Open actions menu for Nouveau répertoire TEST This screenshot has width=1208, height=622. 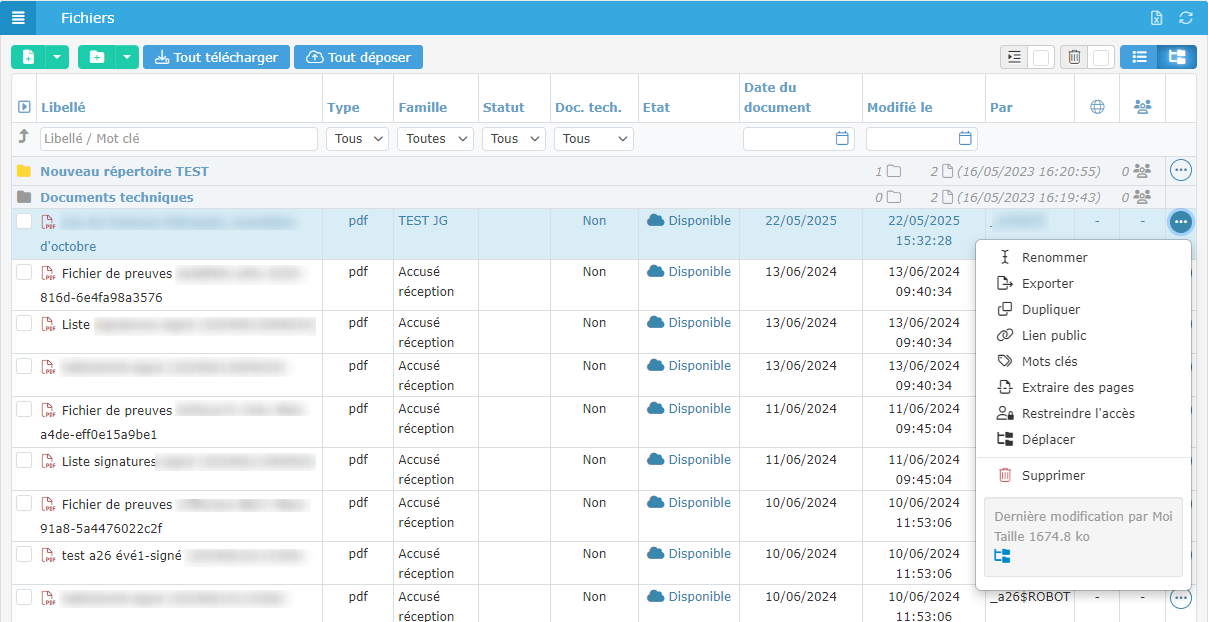coord(1180,171)
